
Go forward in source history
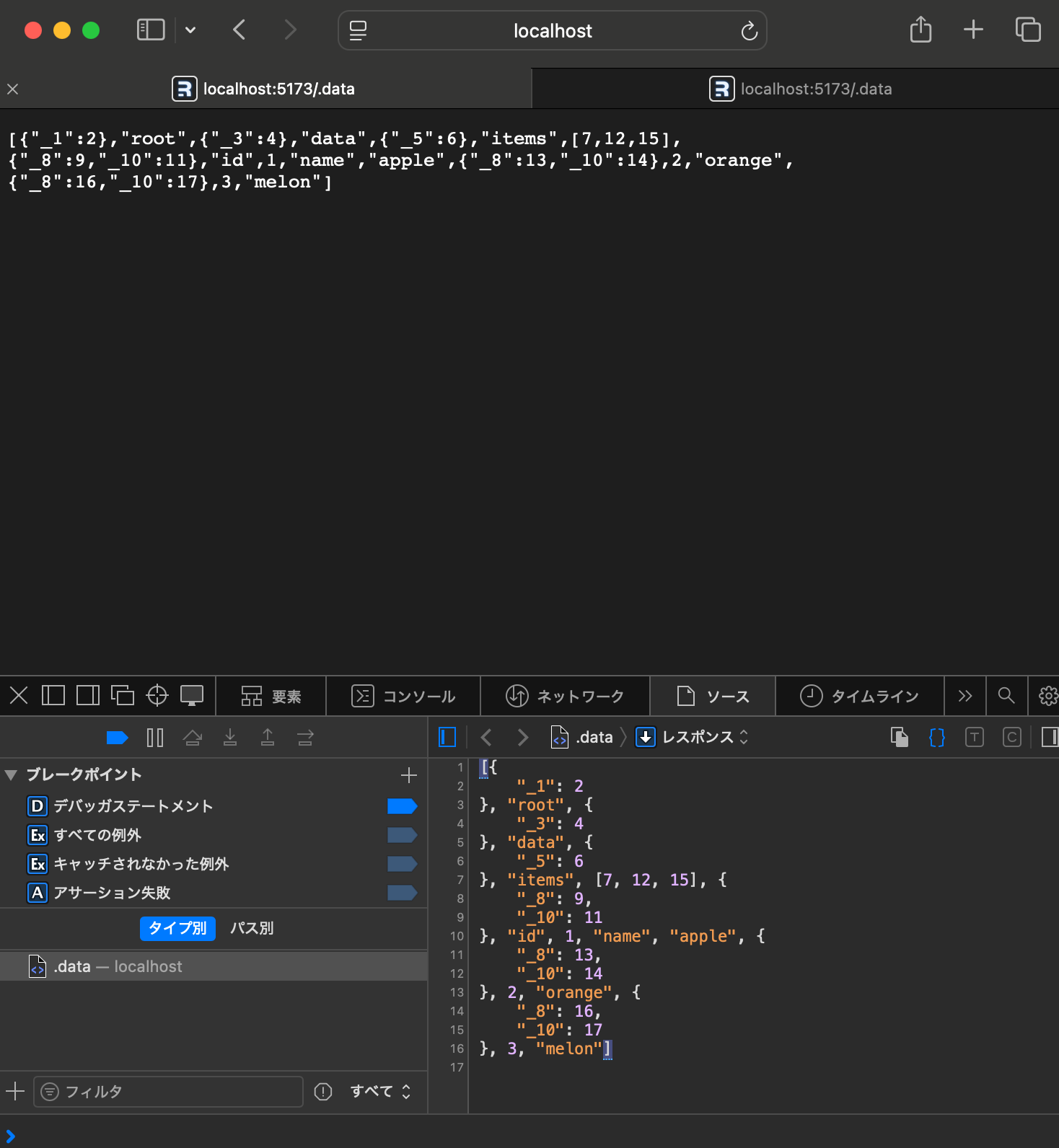click(523, 737)
